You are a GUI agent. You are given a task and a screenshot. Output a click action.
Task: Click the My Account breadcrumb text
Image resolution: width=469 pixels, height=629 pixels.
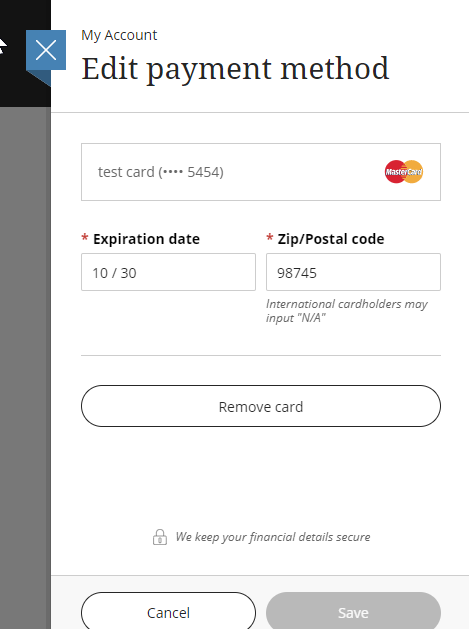coord(119,35)
